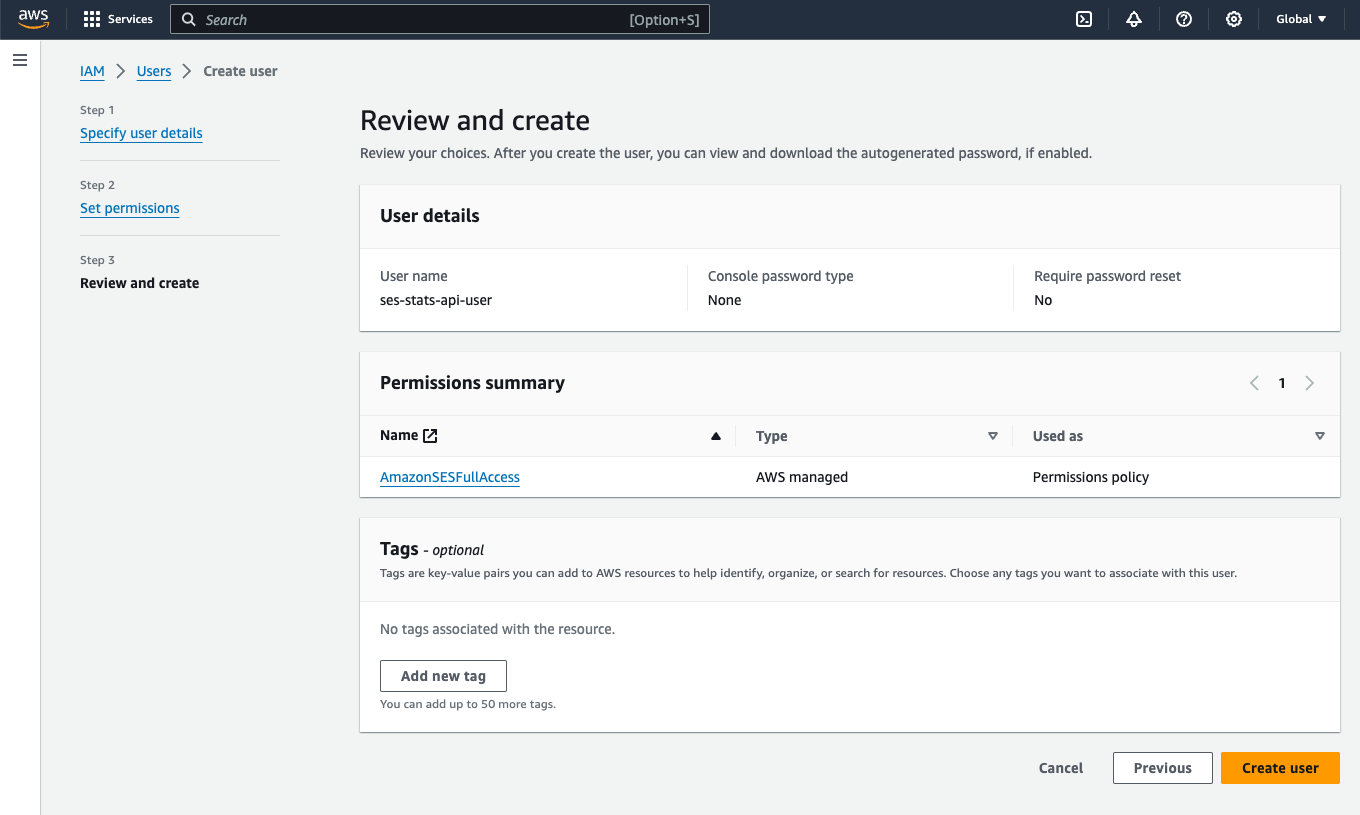1360x815 pixels.
Task: Open the help question mark icon
Action: coord(1184,19)
